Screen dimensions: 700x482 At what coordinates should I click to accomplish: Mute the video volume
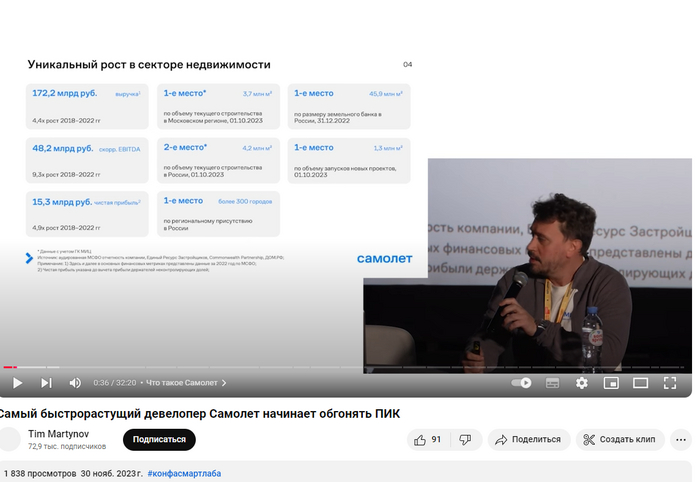pyautogui.click(x=75, y=383)
